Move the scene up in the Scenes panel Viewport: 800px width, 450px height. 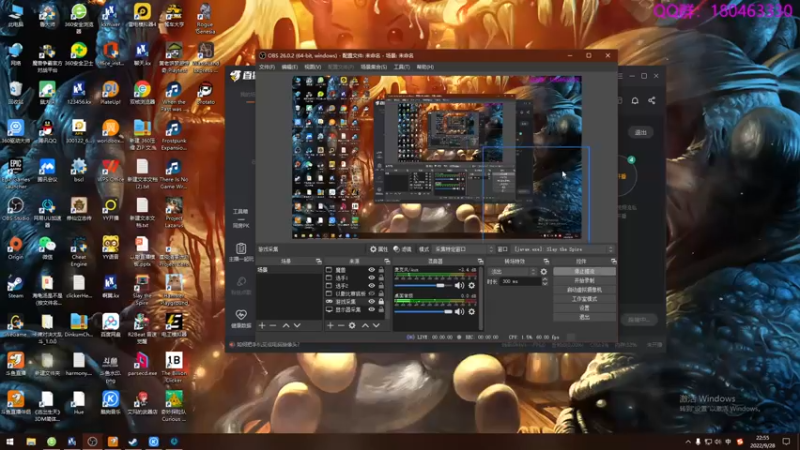[286, 326]
